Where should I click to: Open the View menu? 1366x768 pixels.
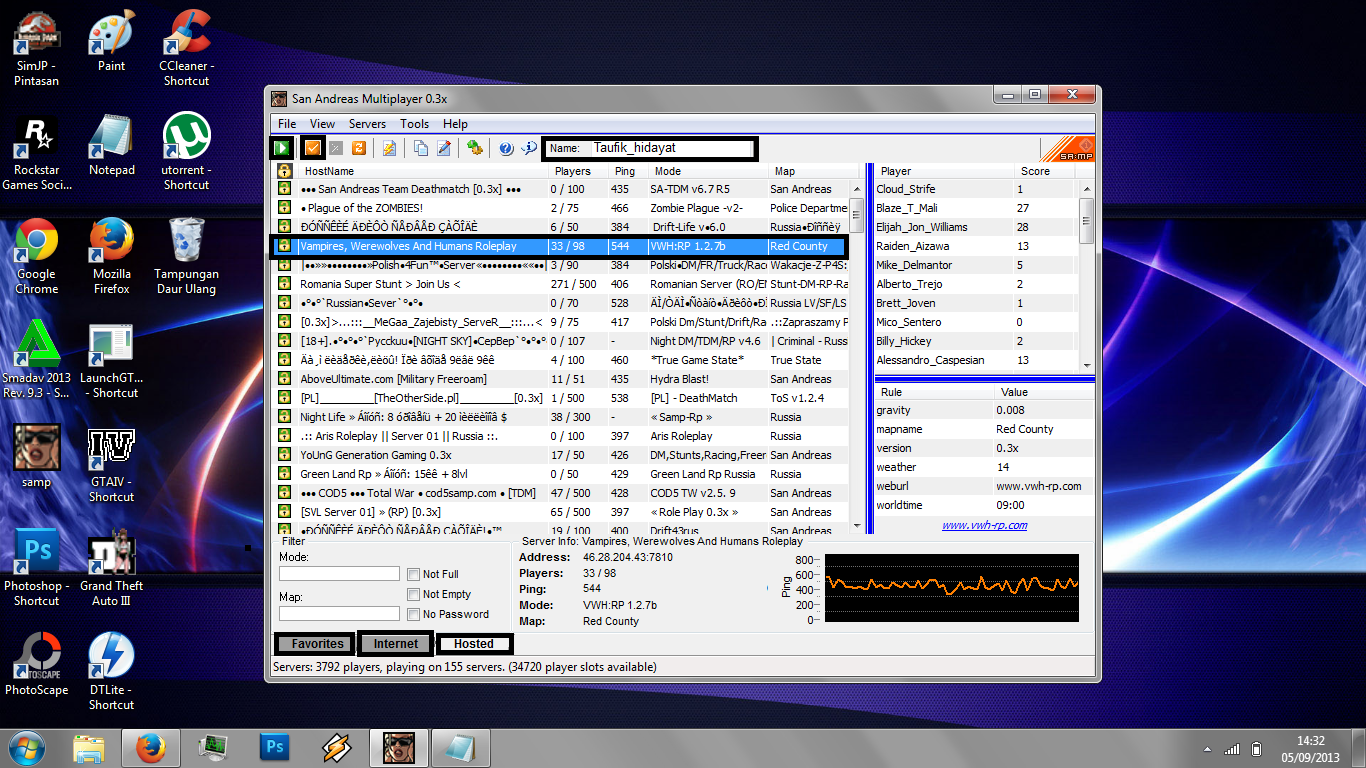[322, 124]
